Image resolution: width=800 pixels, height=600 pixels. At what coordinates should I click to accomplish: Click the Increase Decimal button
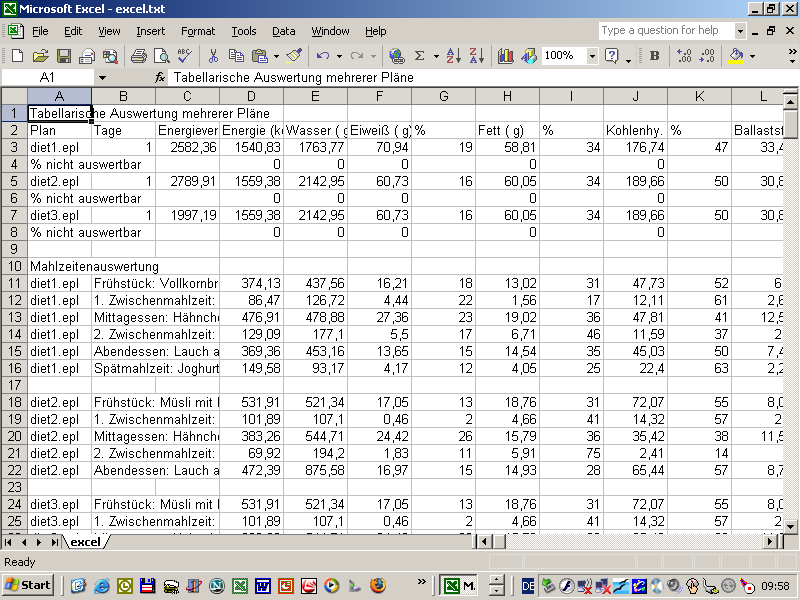pyautogui.click(x=684, y=56)
